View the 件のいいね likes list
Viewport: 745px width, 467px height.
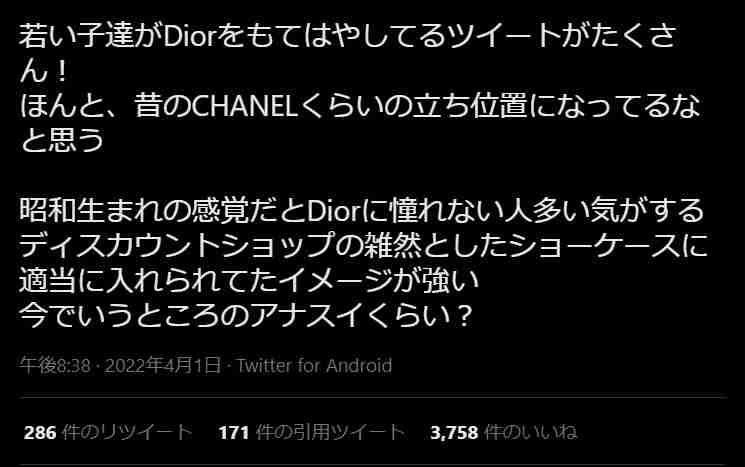tap(530, 432)
